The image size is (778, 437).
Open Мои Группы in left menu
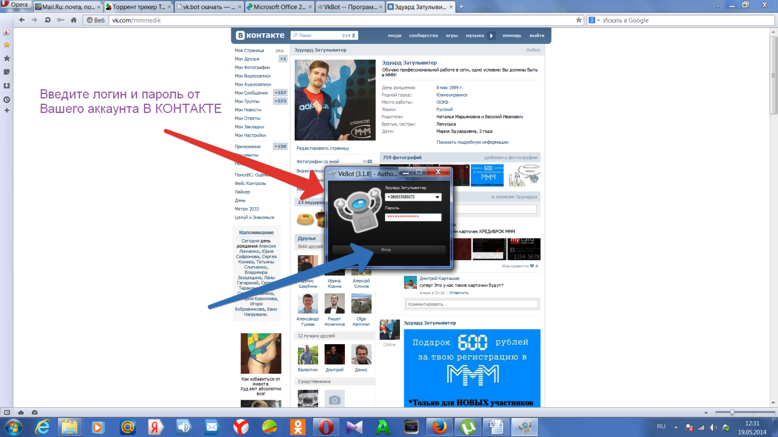pos(247,101)
